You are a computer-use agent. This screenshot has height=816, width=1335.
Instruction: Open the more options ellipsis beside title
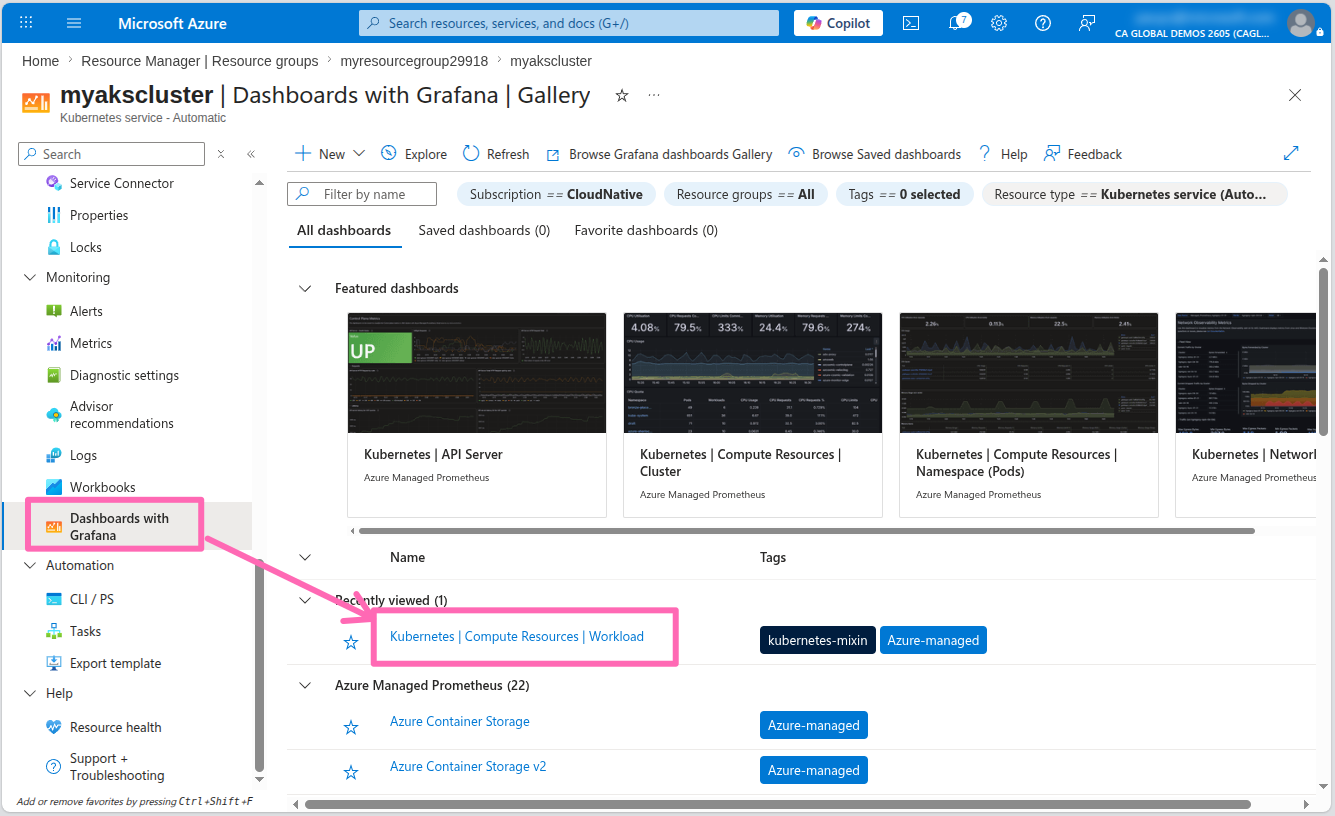tap(654, 95)
